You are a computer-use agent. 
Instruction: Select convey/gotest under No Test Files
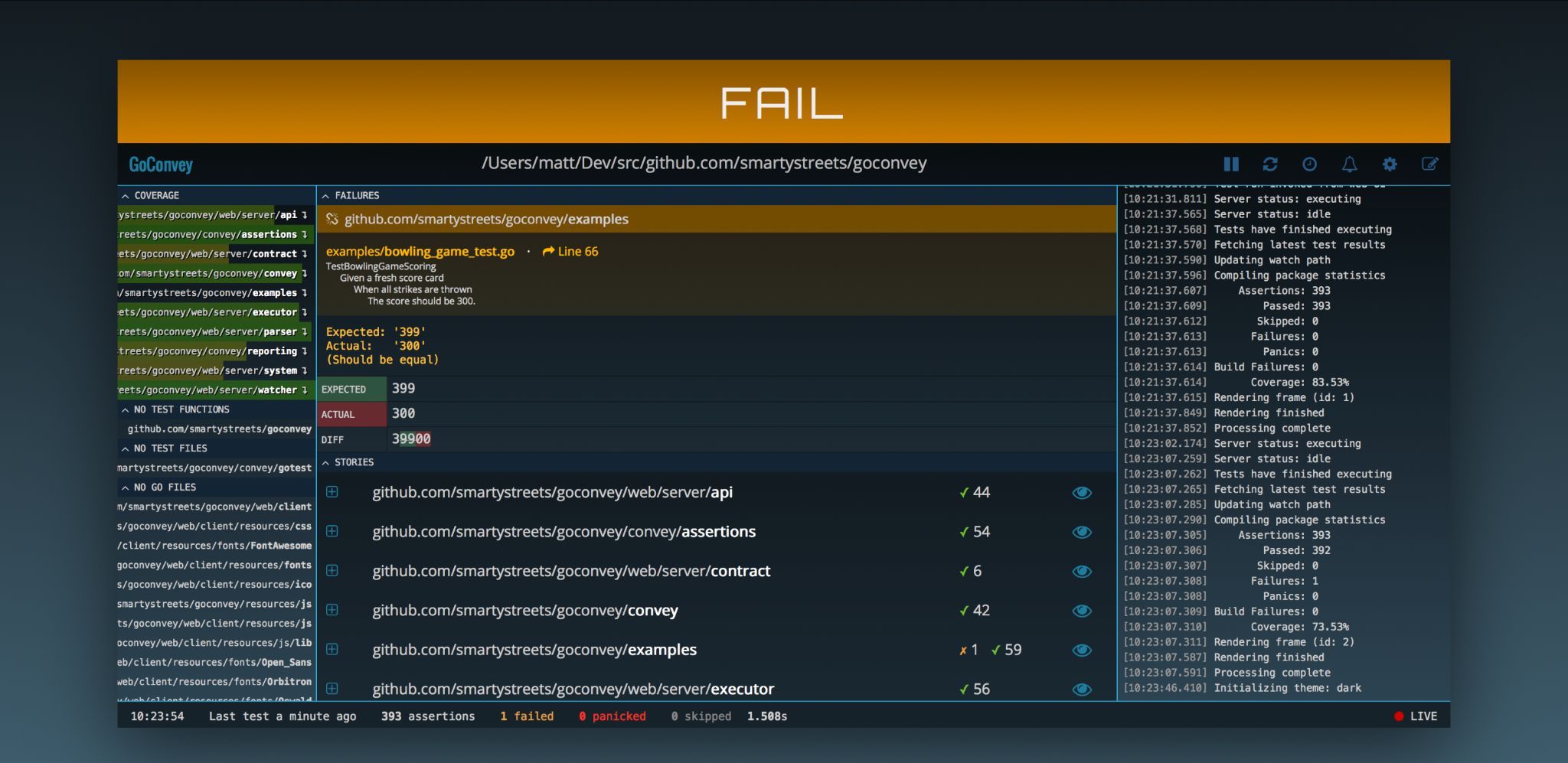coord(214,468)
